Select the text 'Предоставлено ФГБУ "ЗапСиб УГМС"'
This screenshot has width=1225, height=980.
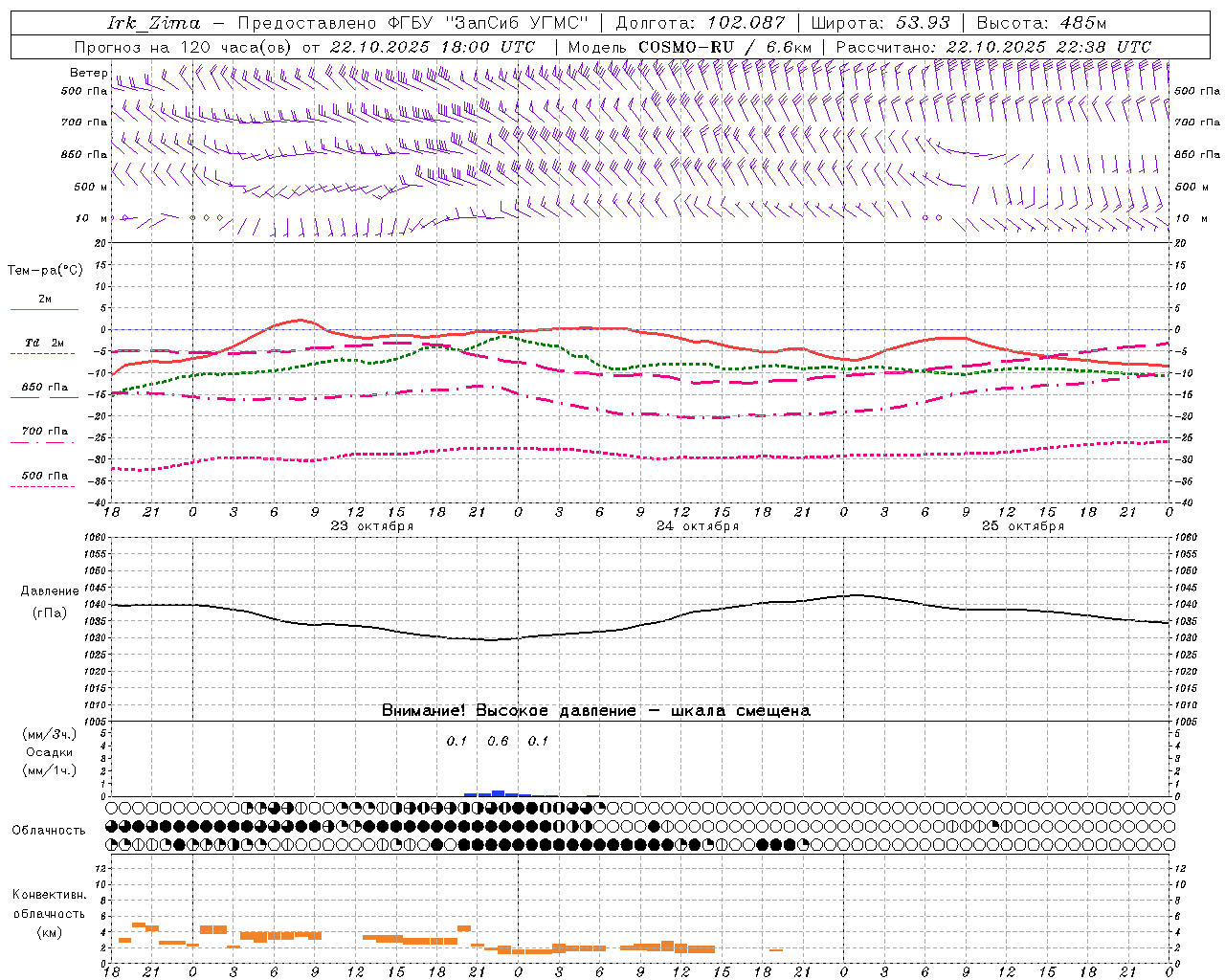pyautogui.click(x=412, y=23)
